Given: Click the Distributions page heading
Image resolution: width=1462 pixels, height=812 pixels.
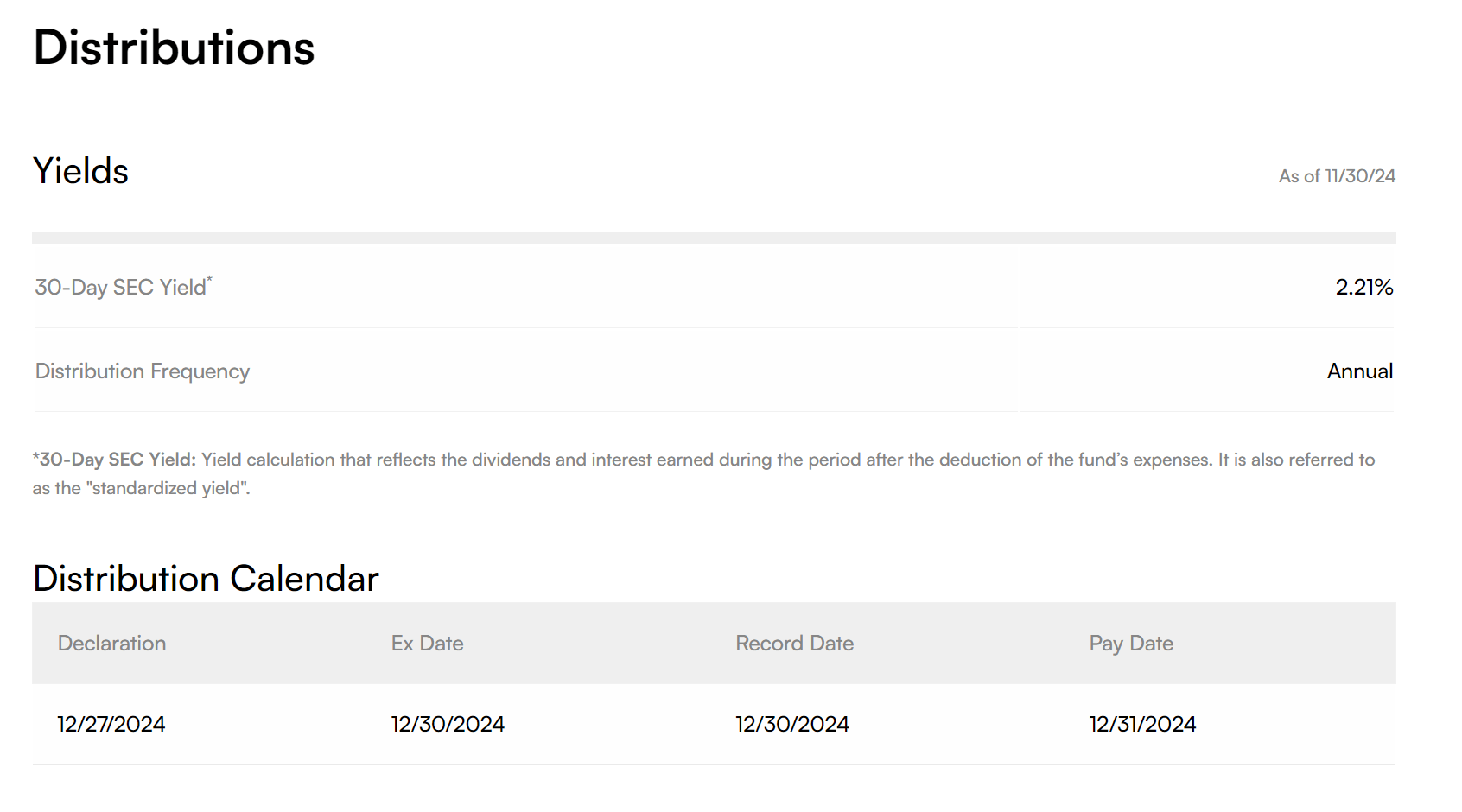Looking at the screenshot, I should click(174, 48).
